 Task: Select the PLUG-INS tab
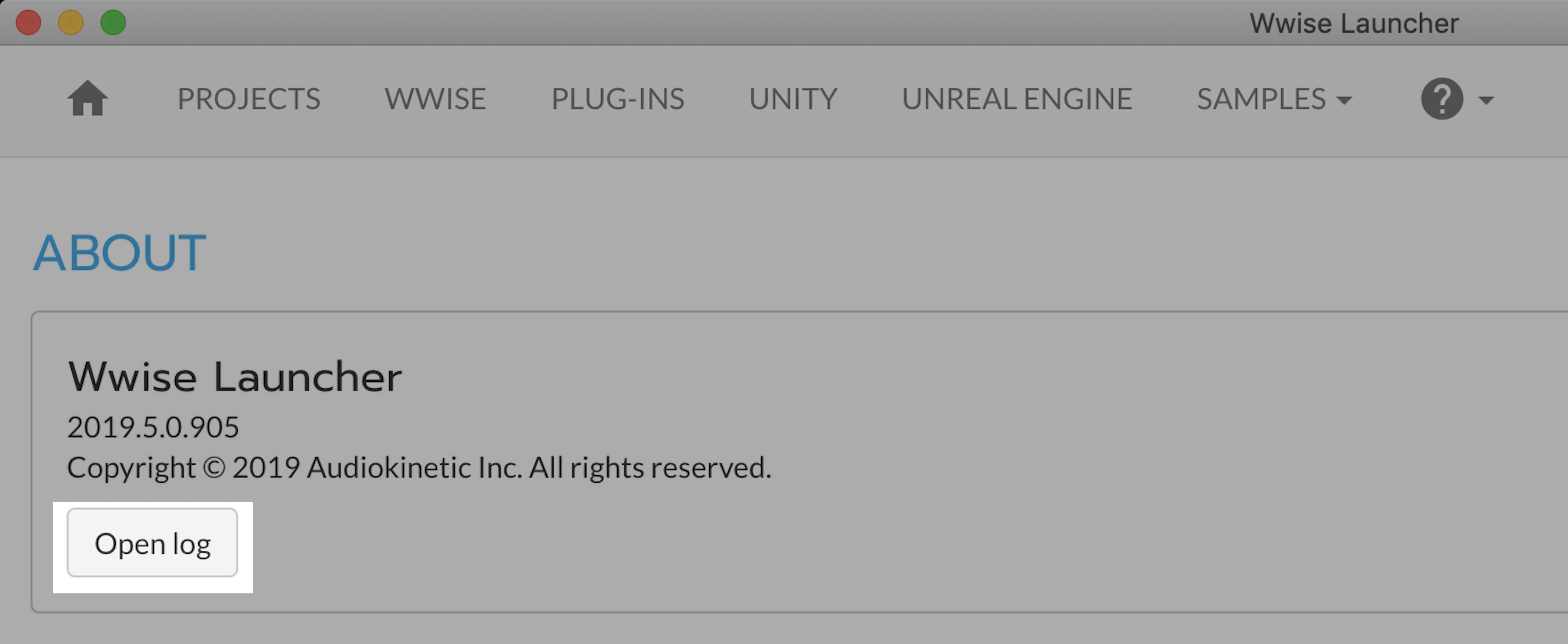pyautogui.click(x=618, y=99)
